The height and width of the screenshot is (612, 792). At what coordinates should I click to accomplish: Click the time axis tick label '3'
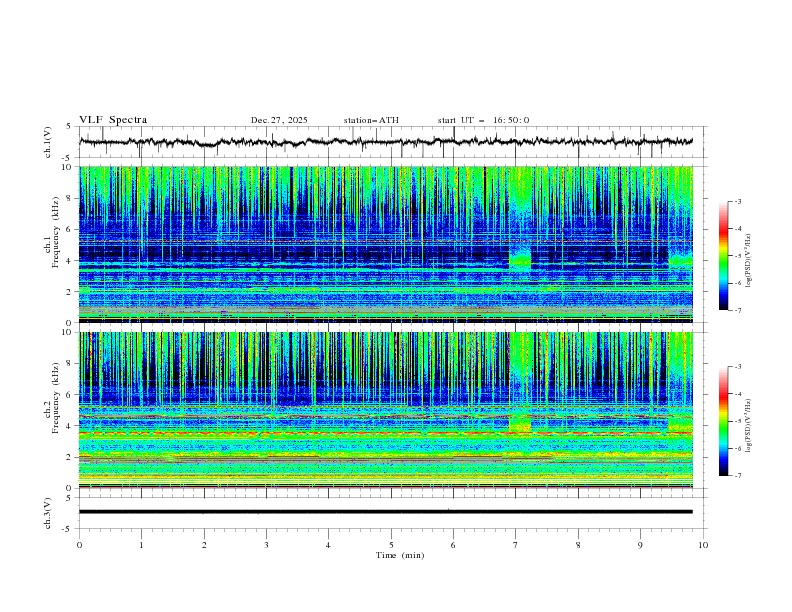tap(266, 545)
